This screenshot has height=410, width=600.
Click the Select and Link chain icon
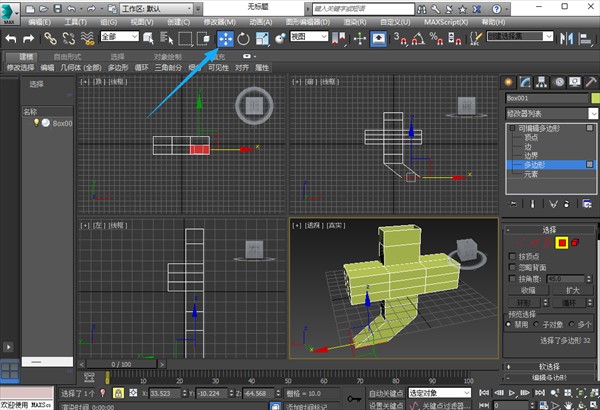[49, 38]
